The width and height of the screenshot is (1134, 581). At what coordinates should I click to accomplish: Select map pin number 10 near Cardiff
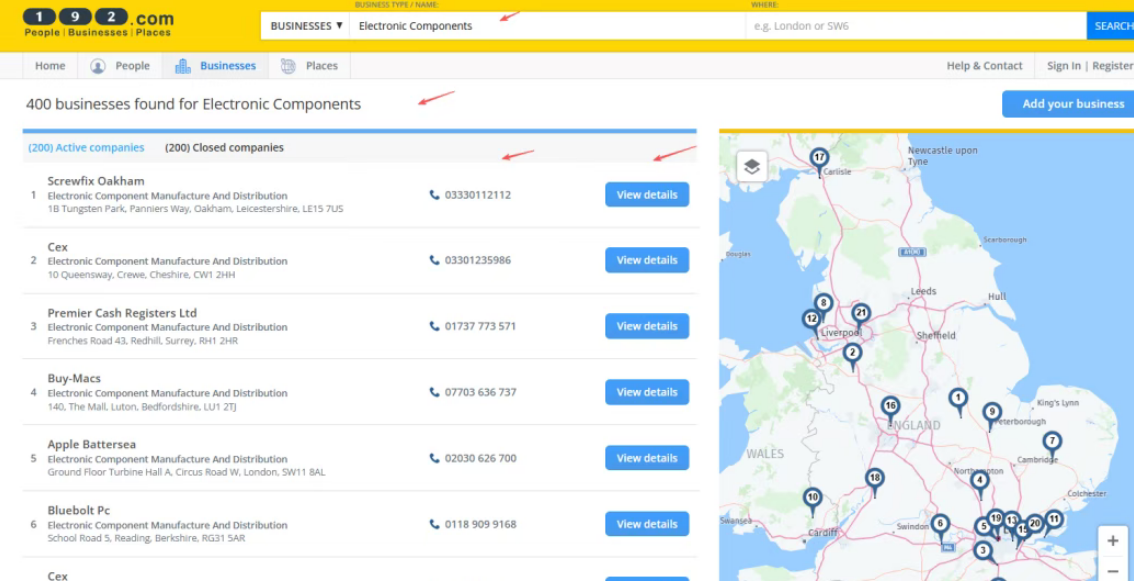pyautogui.click(x=812, y=498)
